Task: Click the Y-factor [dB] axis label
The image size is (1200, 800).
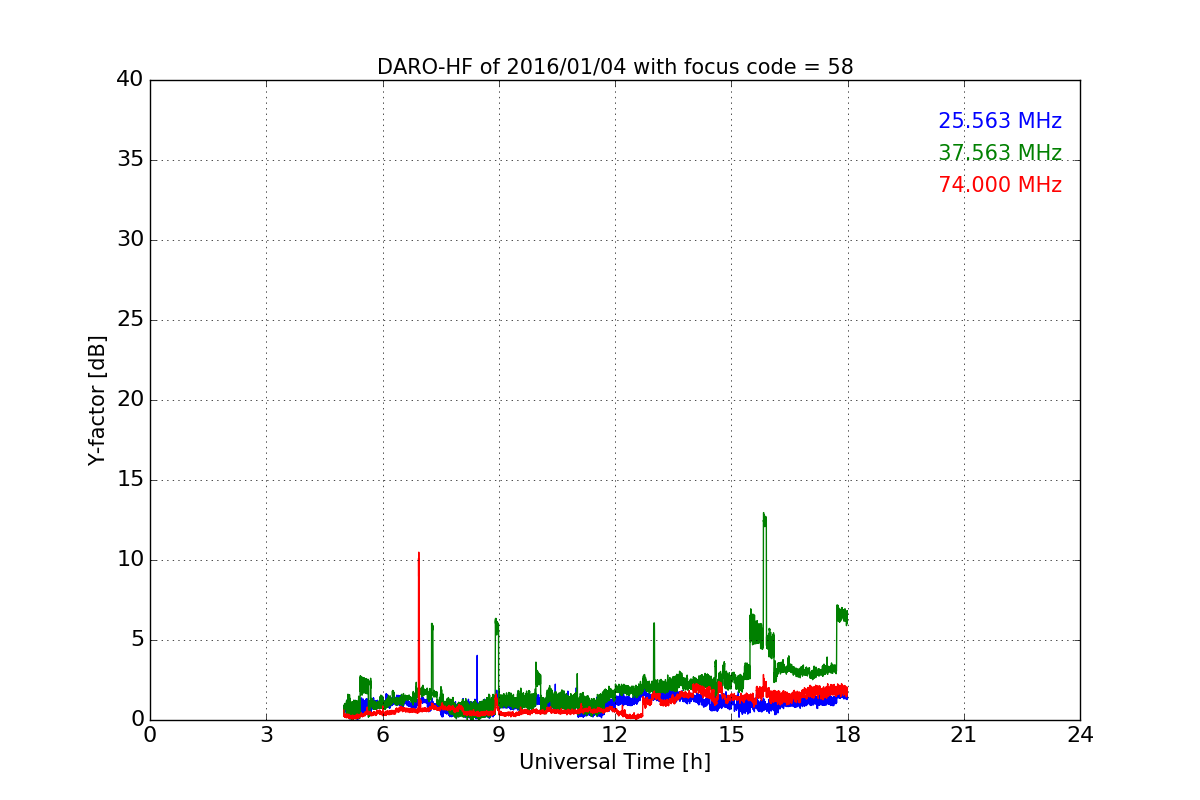Action: tap(97, 400)
